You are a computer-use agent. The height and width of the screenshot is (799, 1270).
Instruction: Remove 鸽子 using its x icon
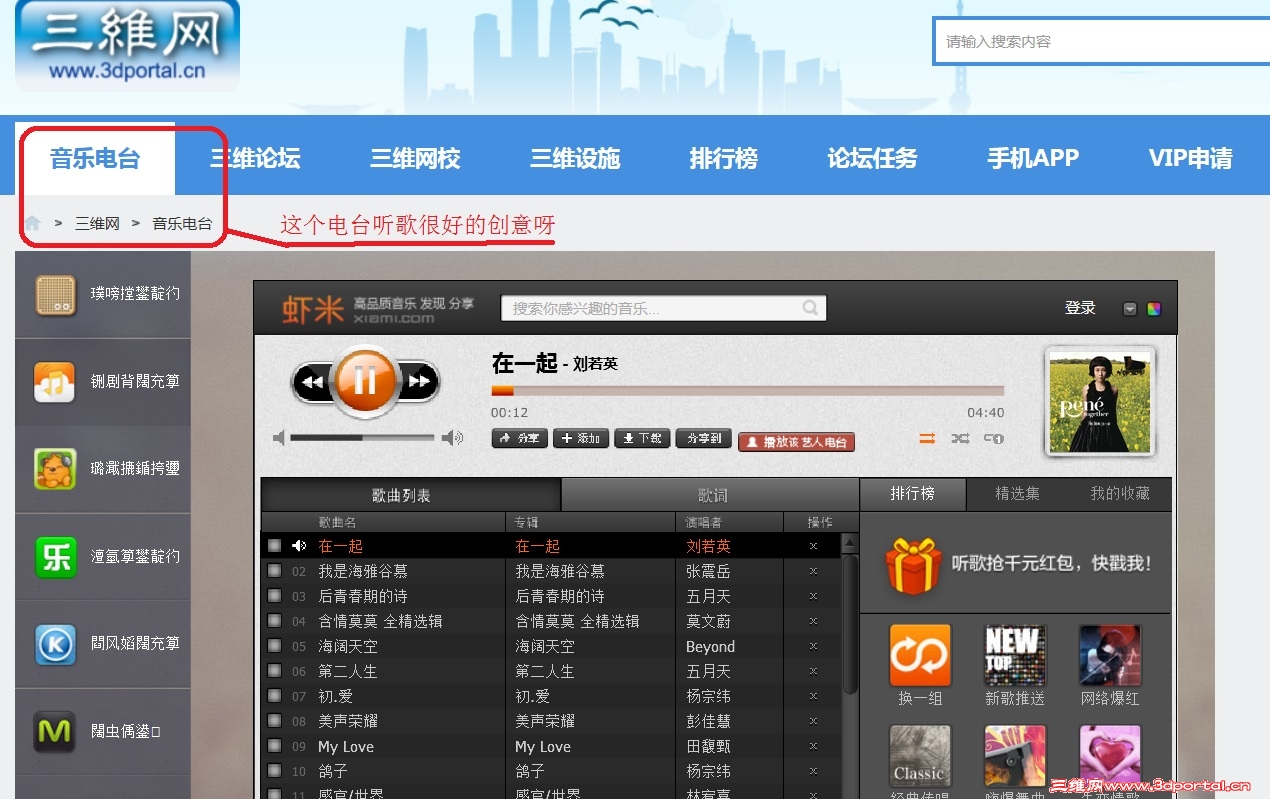click(813, 771)
